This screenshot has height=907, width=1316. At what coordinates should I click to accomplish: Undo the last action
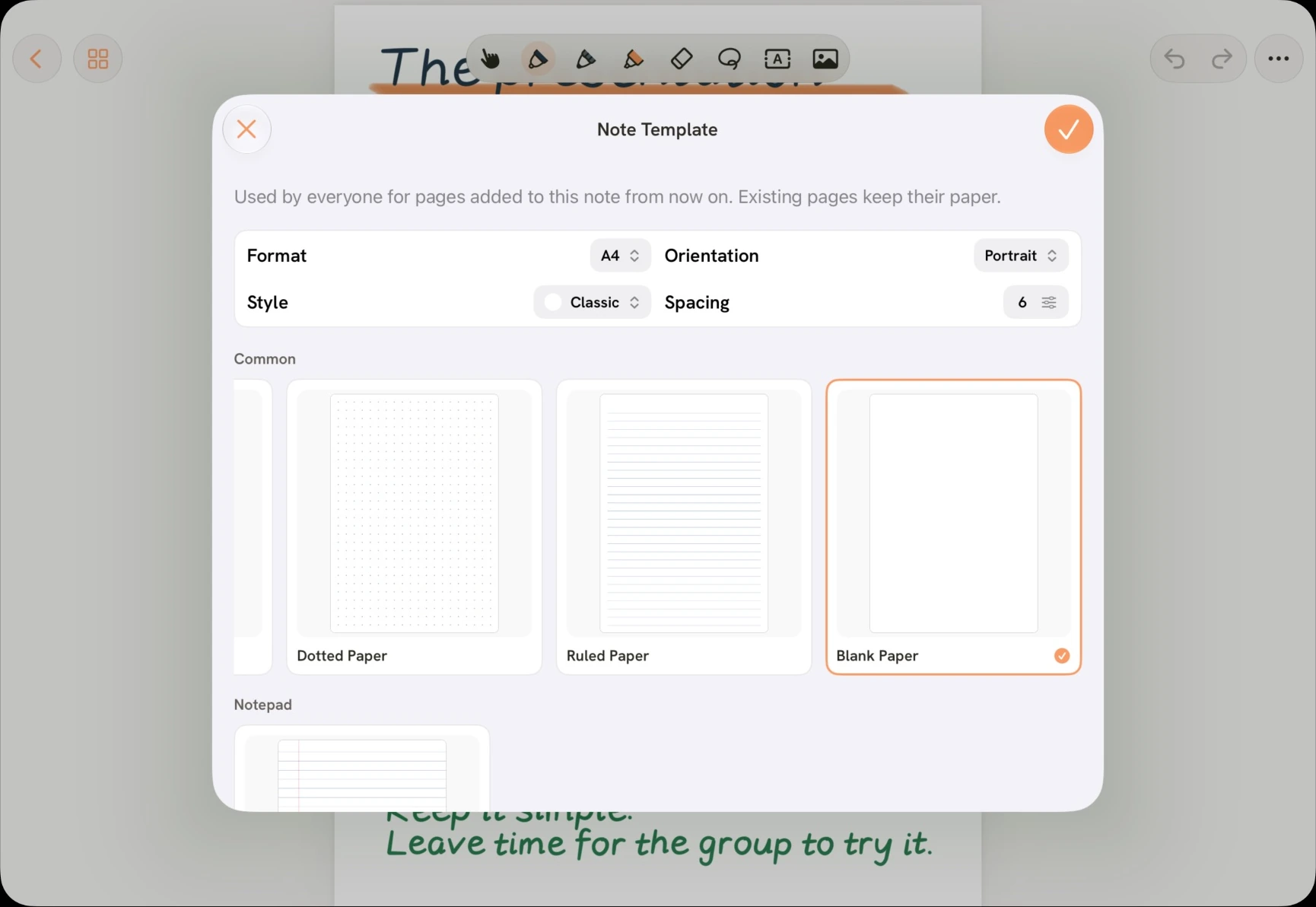point(1175,59)
